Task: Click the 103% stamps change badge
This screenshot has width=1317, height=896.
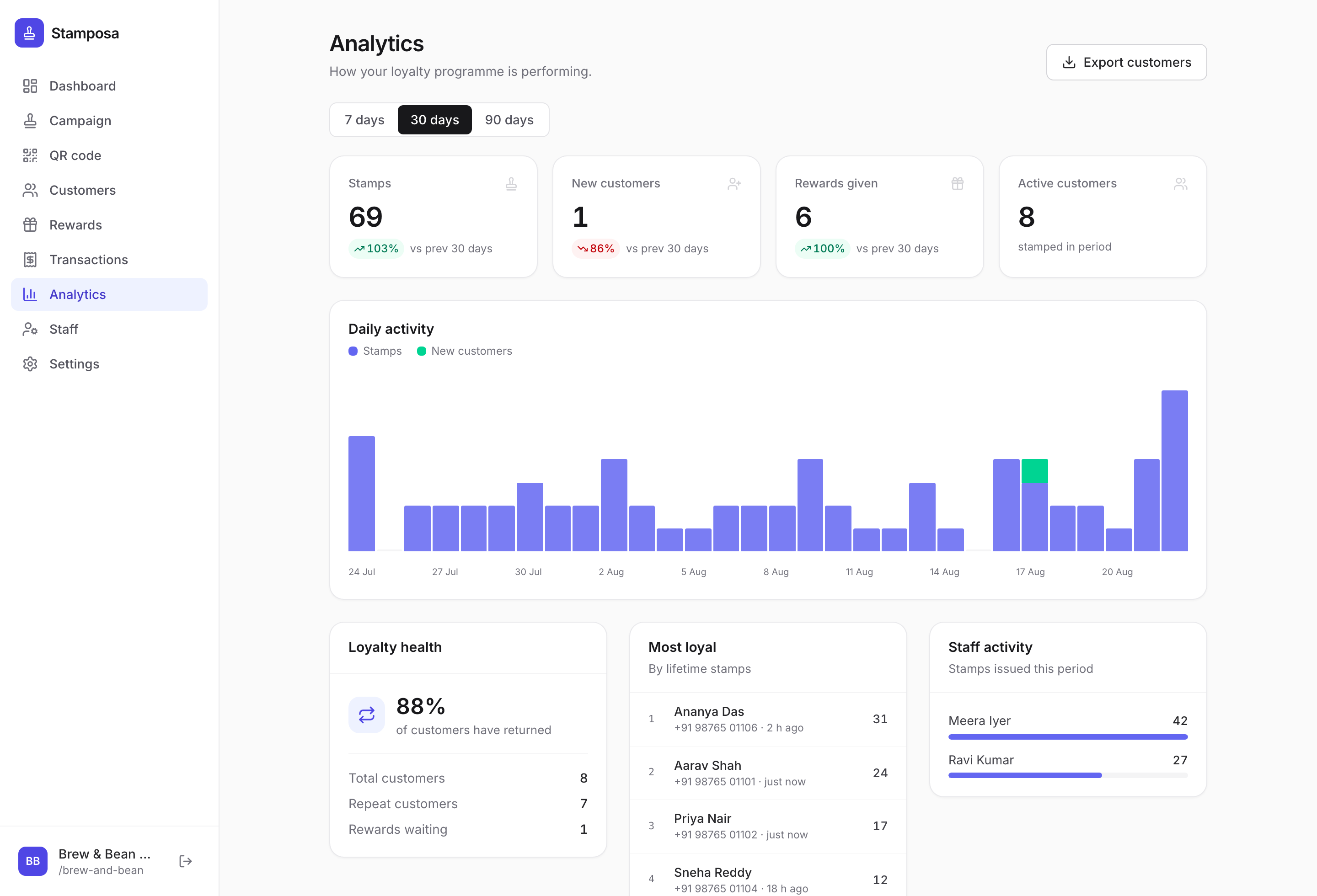Action: pos(376,249)
